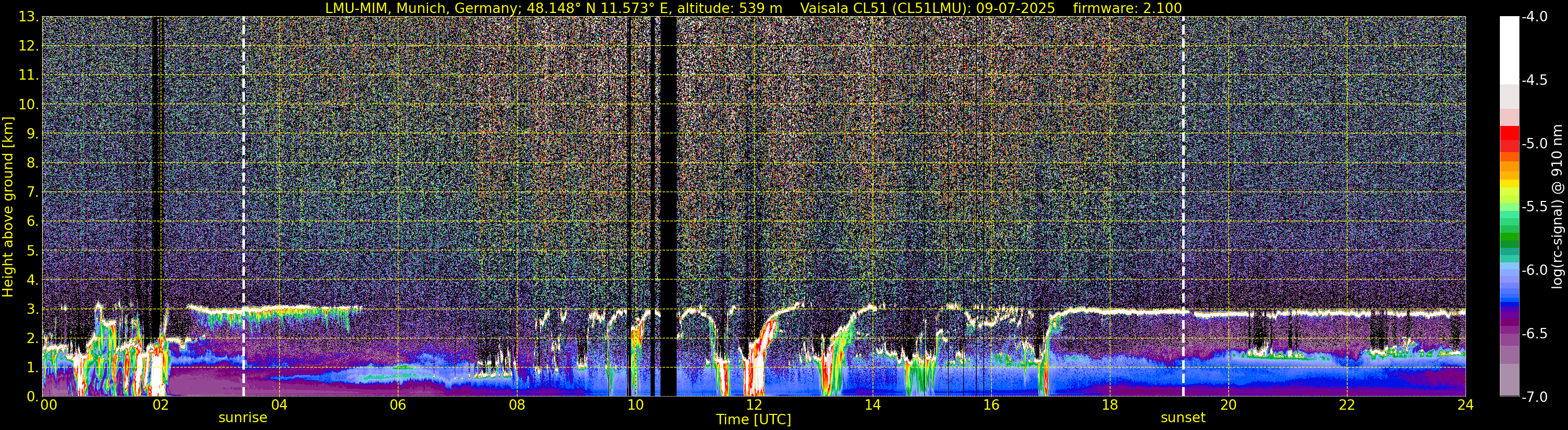
Task: Click the '6.' height axis tick label
Action: pos(32,222)
